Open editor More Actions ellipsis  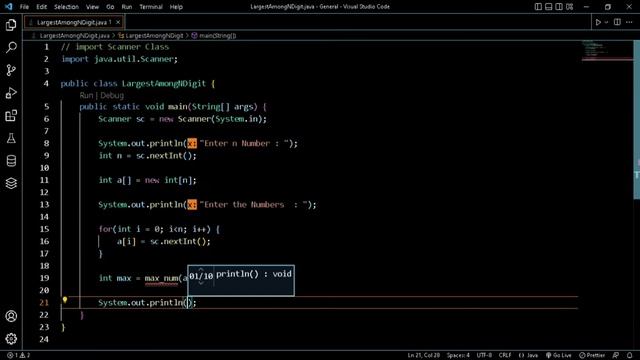click(x=629, y=22)
